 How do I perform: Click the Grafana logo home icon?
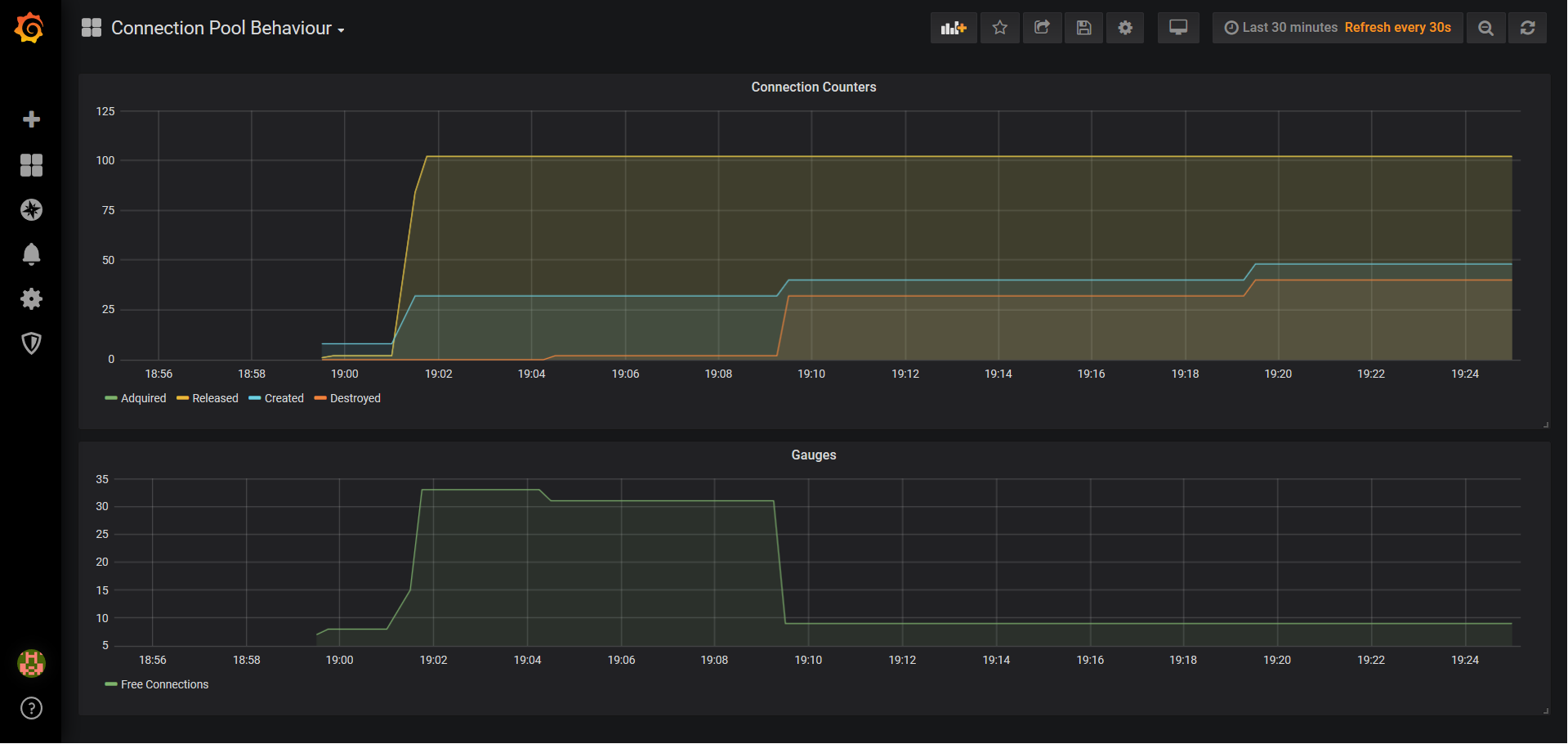point(30,28)
